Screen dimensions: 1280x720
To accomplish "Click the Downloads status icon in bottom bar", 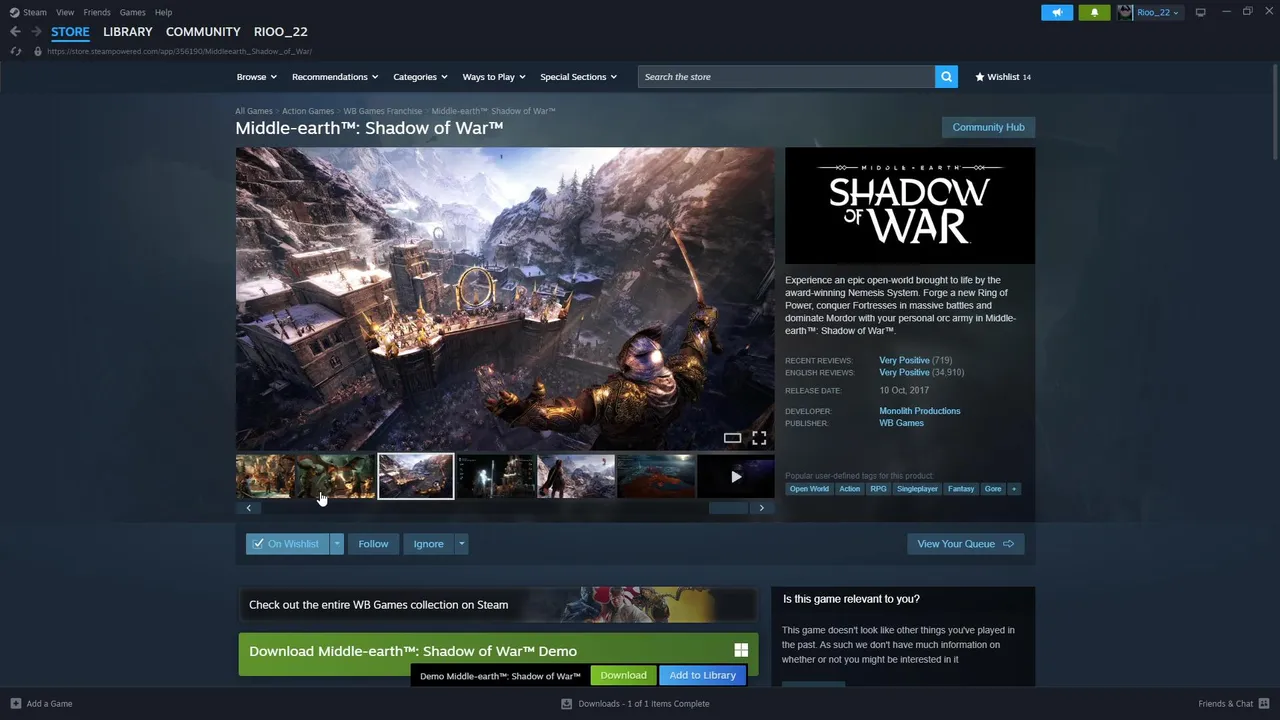I will tap(567, 704).
